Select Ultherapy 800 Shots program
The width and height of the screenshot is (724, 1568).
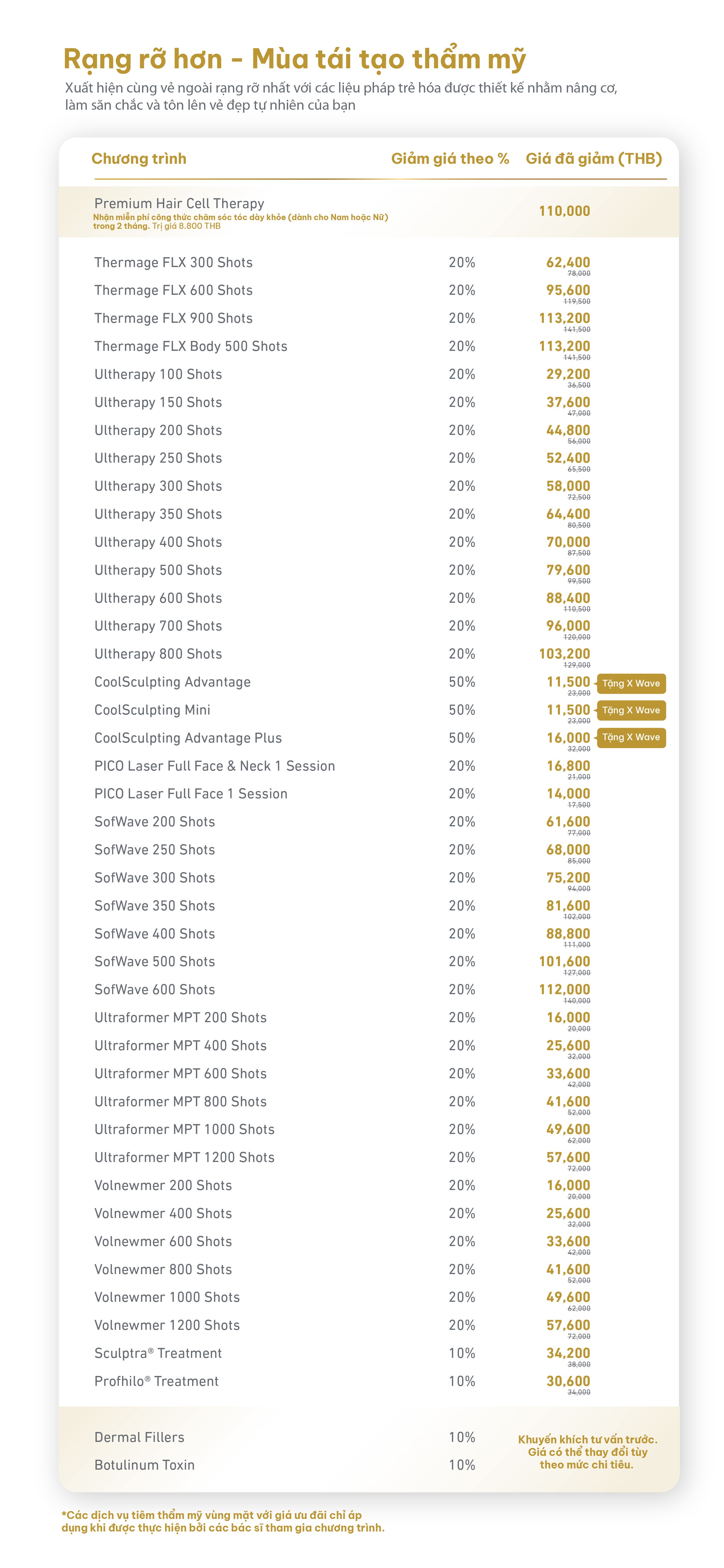158,654
